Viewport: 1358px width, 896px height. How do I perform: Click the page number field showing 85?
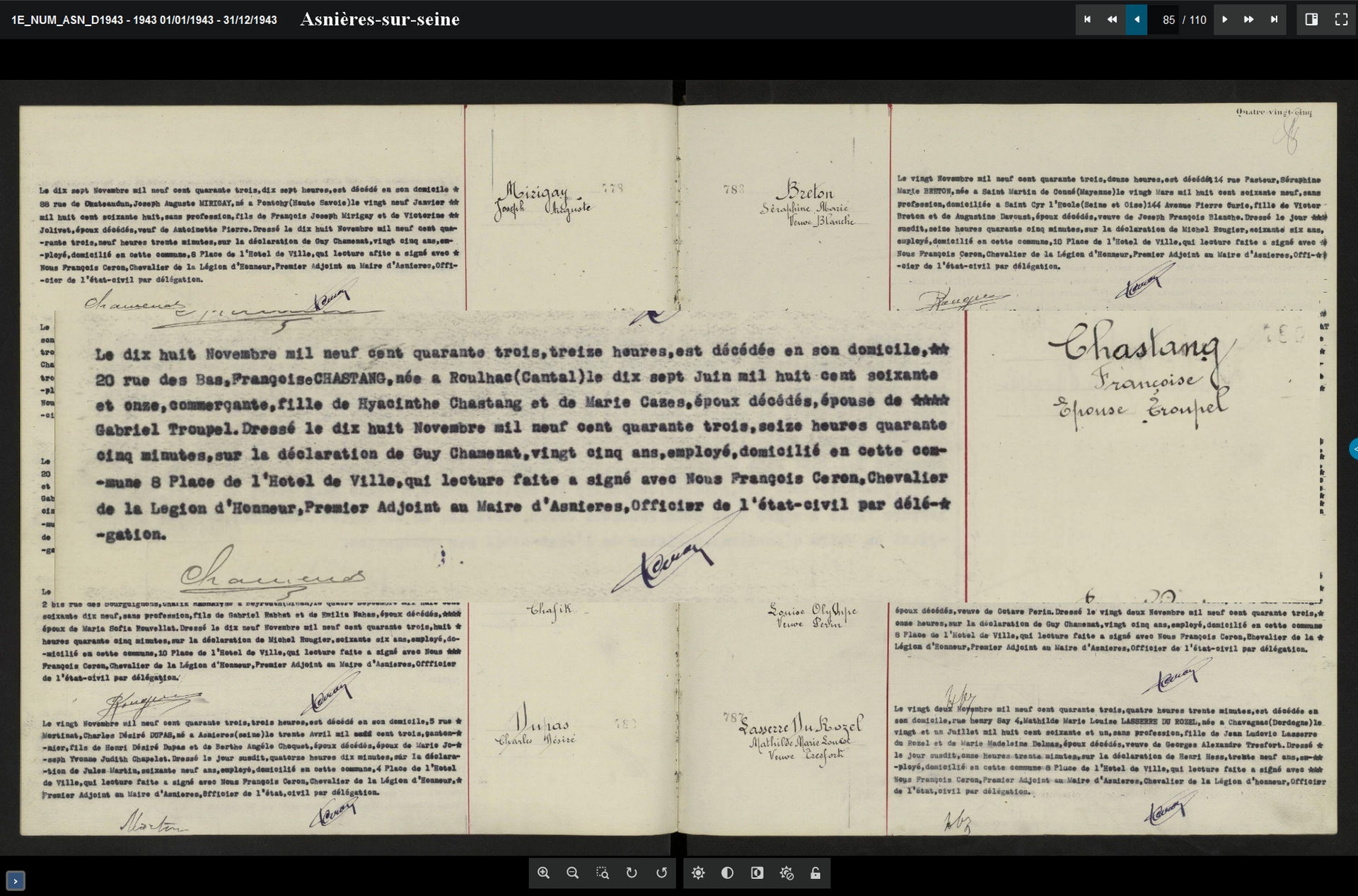pyautogui.click(x=1168, y=20)
